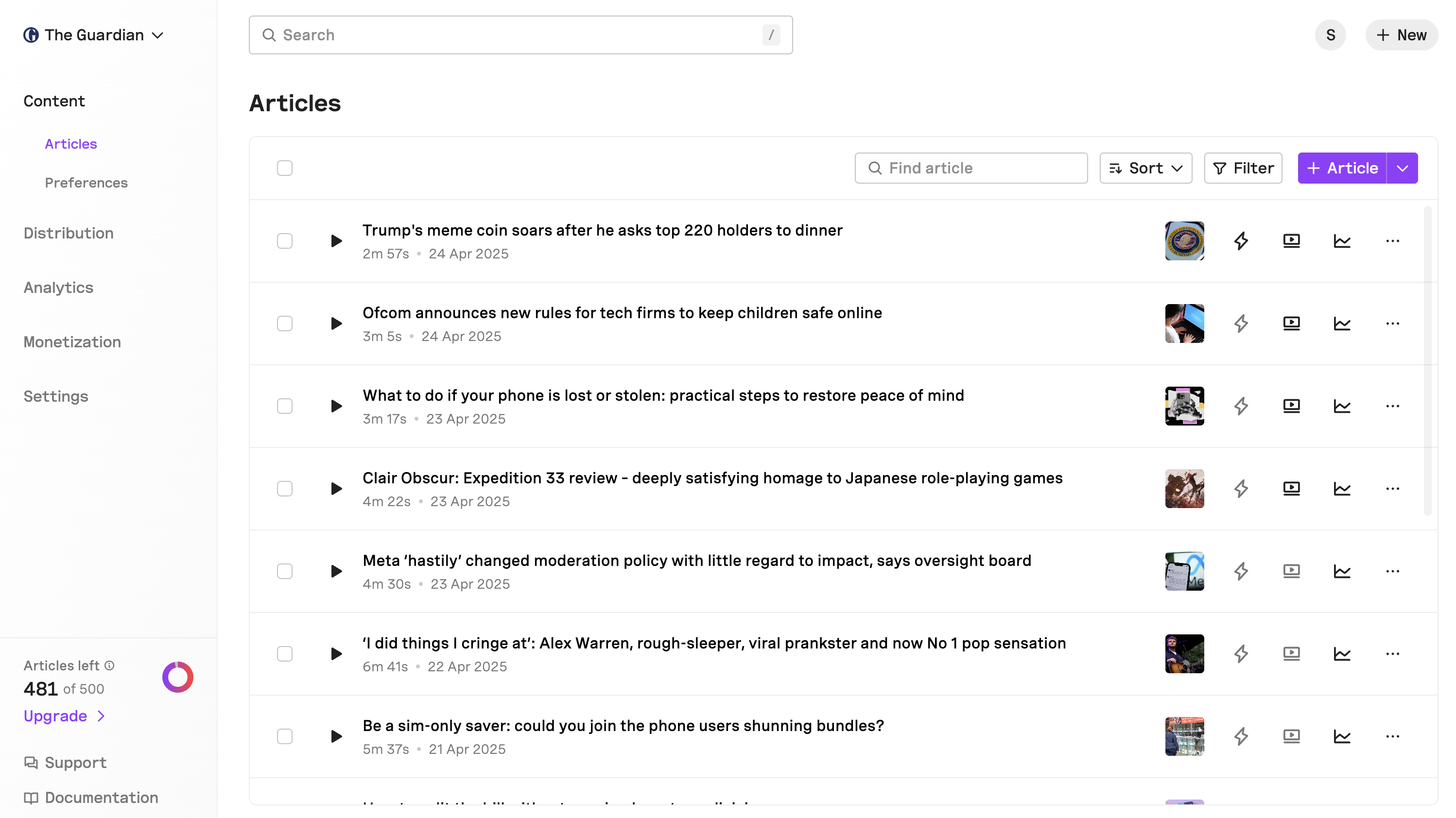Open the Analytics sidebar section
This screenshot has height=818, width=1456.
click(x=58, y=288)
